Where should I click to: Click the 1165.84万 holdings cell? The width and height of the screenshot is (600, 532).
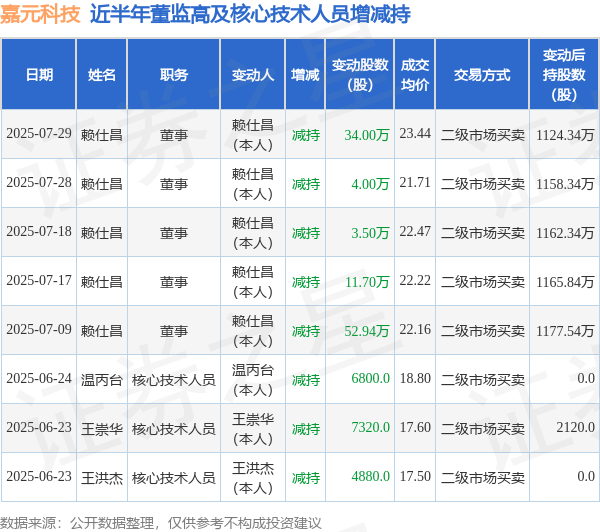pos(564,282)
